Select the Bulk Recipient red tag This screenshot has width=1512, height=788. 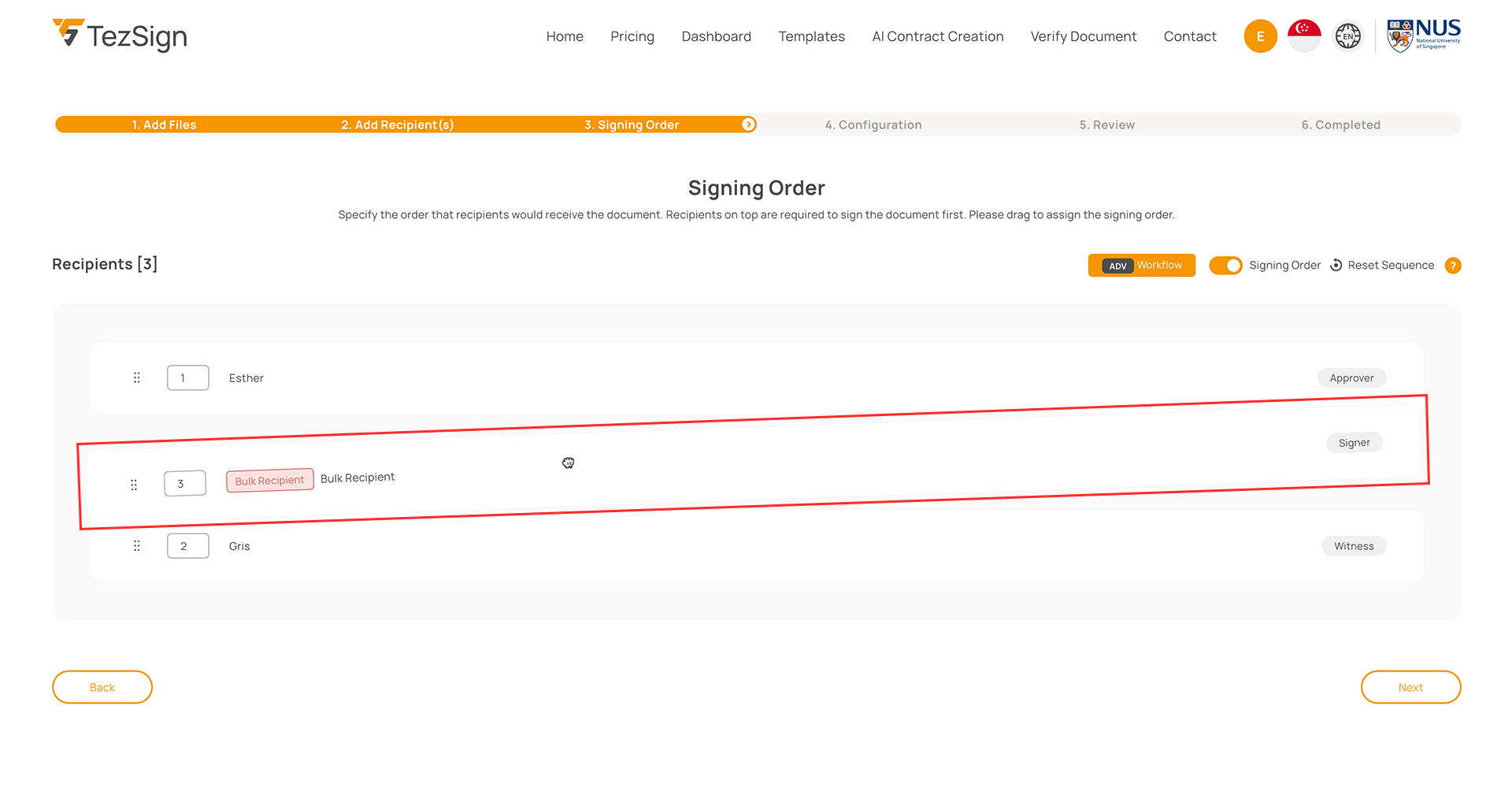pos(269,481)
